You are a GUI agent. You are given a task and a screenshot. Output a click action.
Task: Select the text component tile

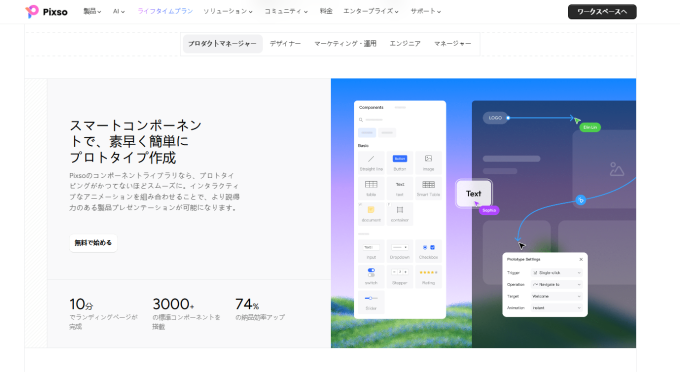(399, 188)
